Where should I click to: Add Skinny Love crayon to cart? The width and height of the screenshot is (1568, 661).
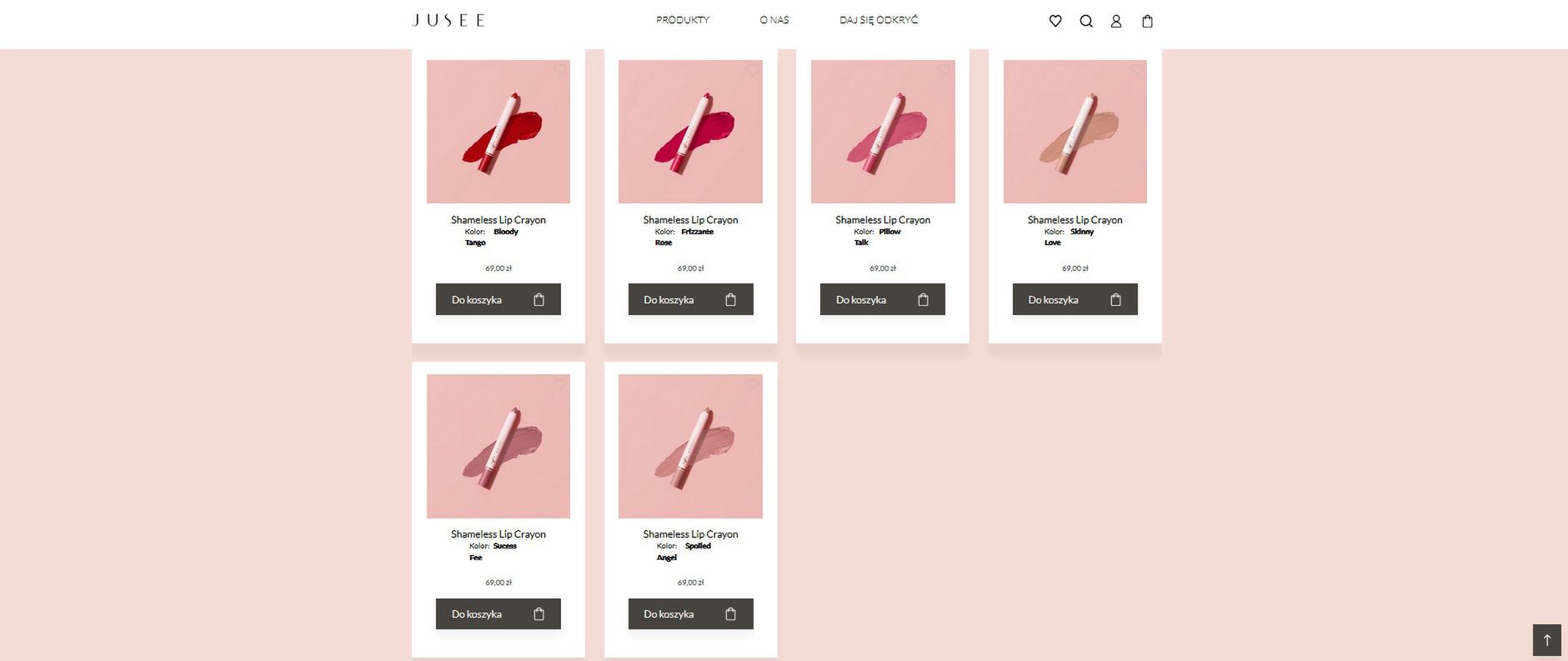[1075, 299]
